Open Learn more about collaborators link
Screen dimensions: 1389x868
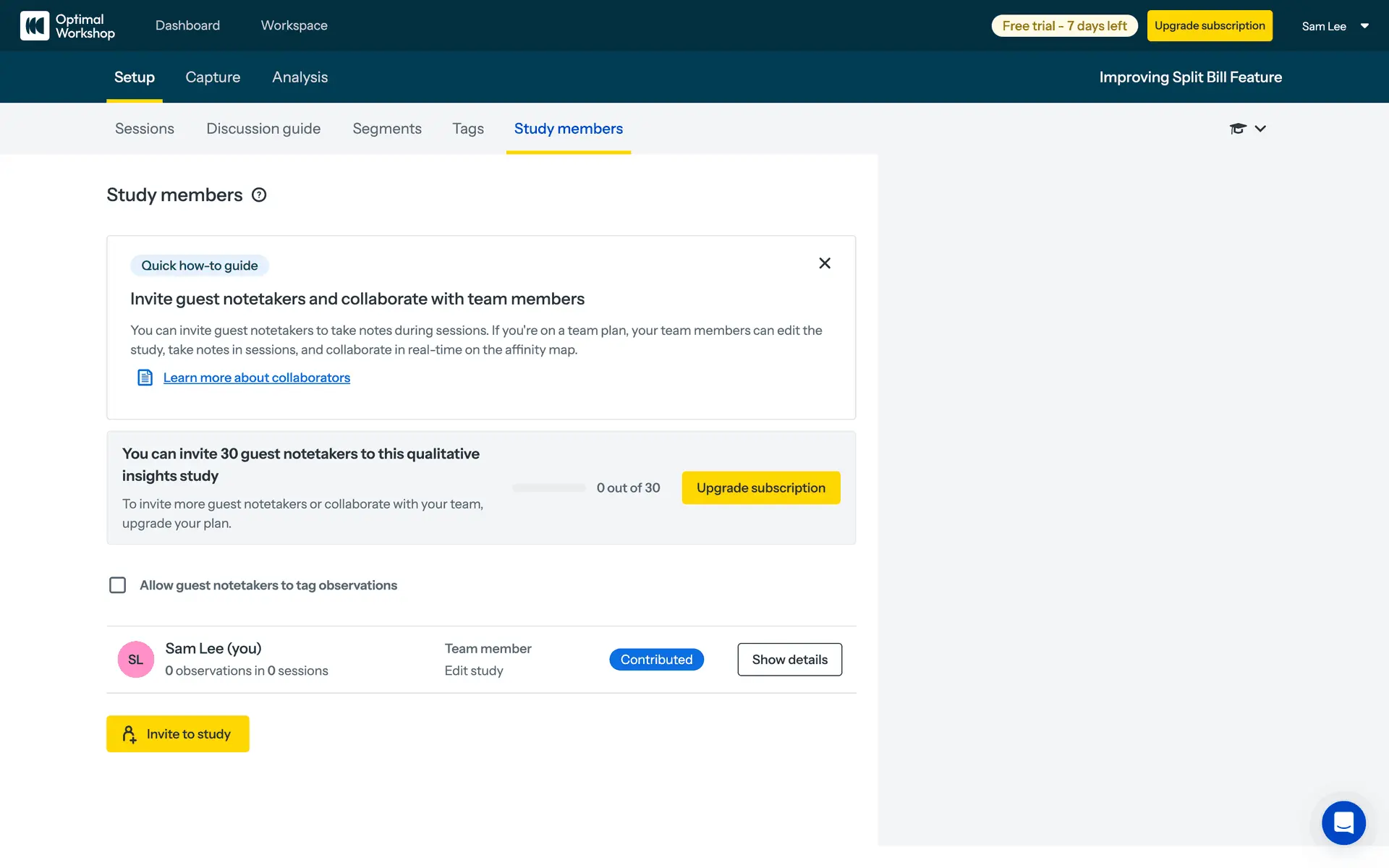point(256,378)
